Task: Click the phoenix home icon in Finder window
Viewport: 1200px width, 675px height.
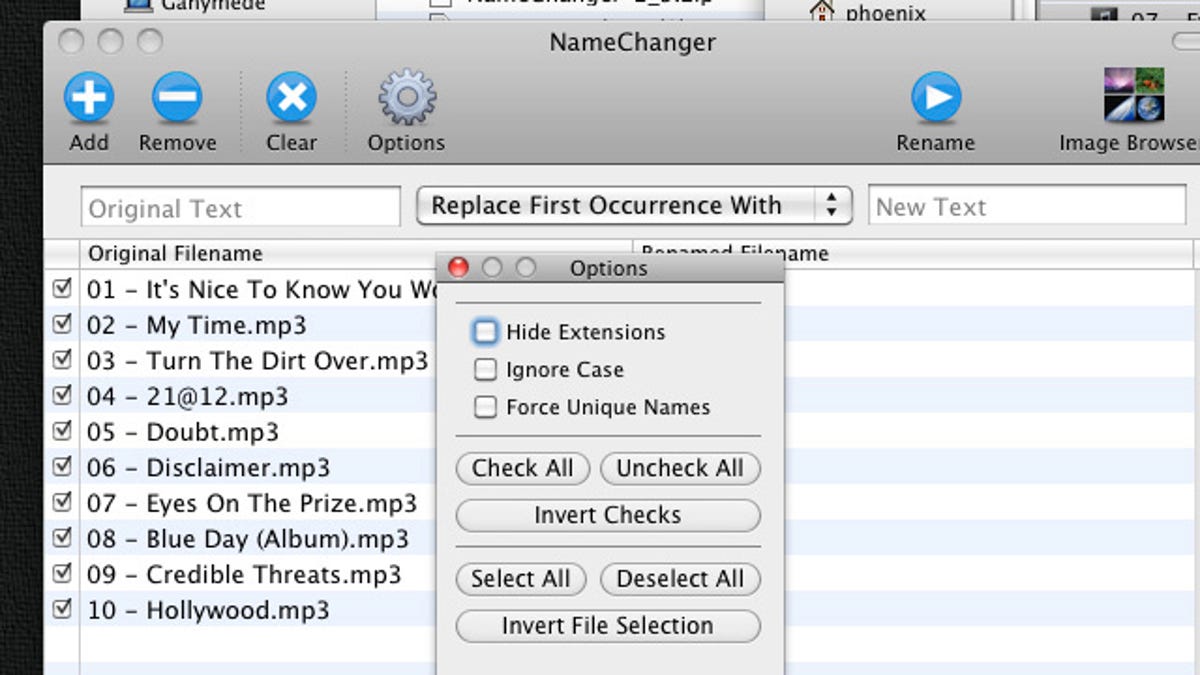Action: (822, 12)
